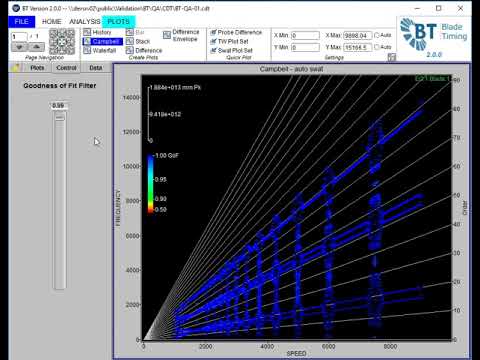Create a Difference plot
The height and width of the screenshot is (360, 480).
(x=144, y=50)
